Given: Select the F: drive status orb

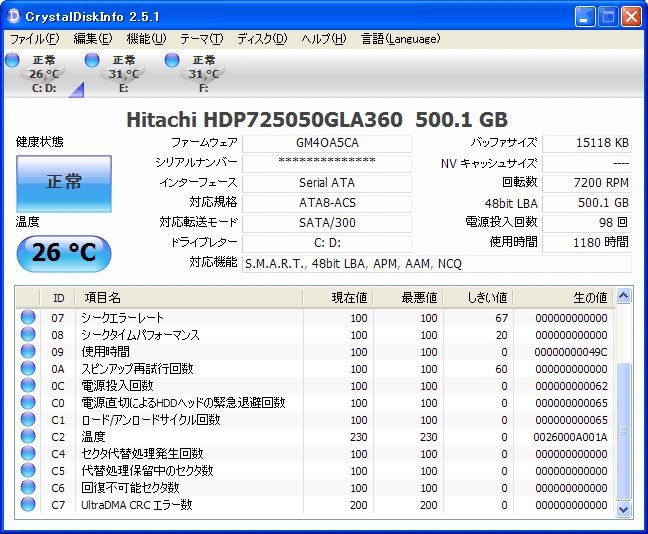Looking at the screenshot, I should point(172,62).
